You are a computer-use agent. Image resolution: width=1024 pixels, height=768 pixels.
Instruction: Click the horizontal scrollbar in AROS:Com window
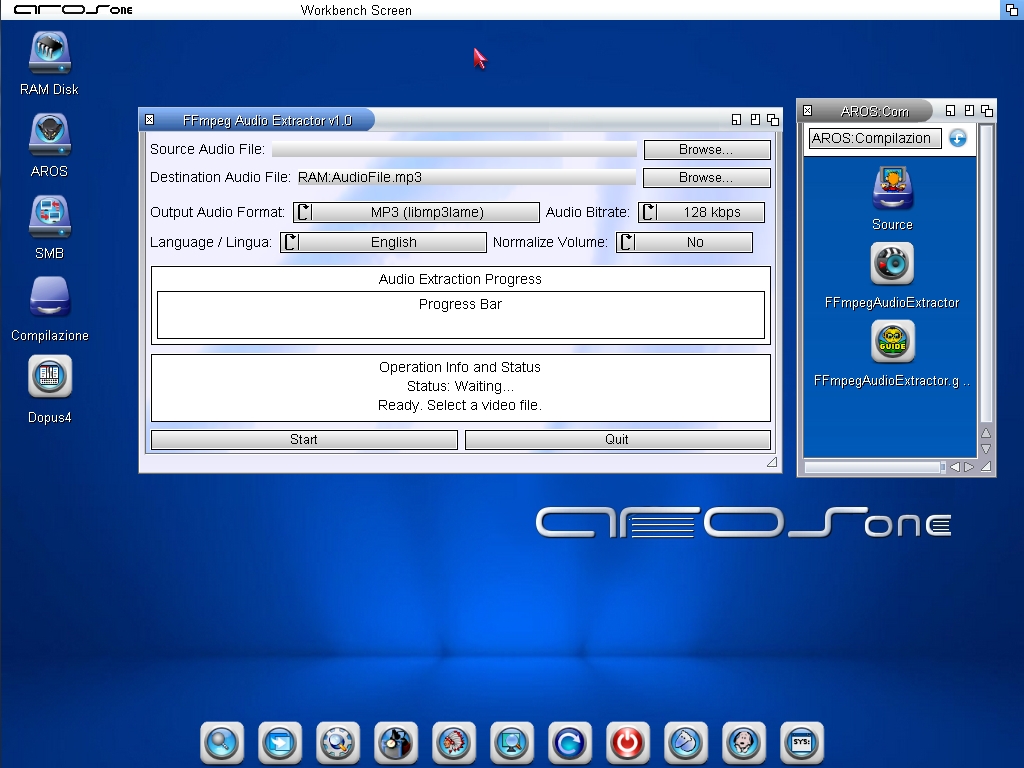[875, 467]
